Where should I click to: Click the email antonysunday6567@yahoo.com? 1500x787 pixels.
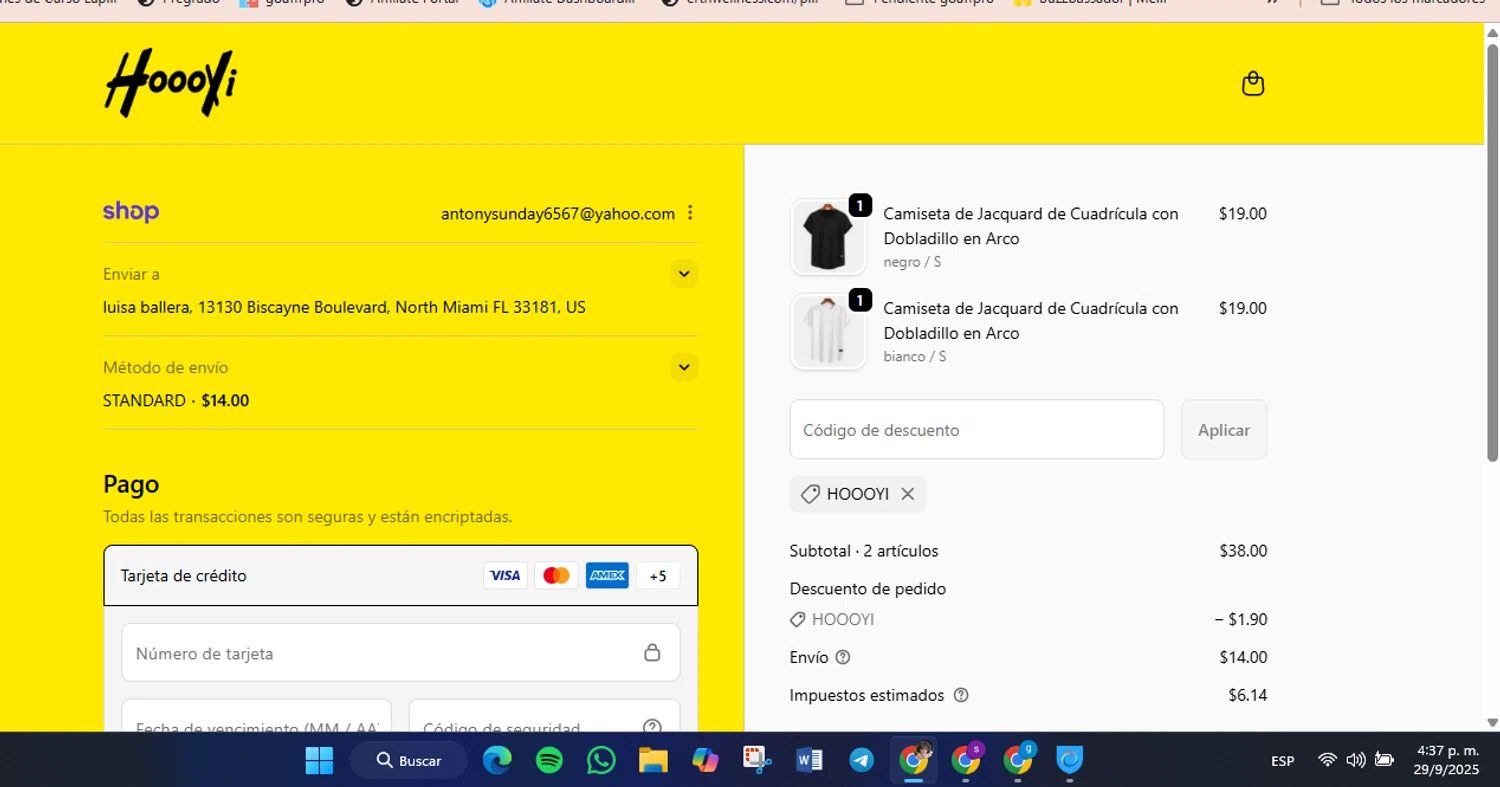point(558,213)
